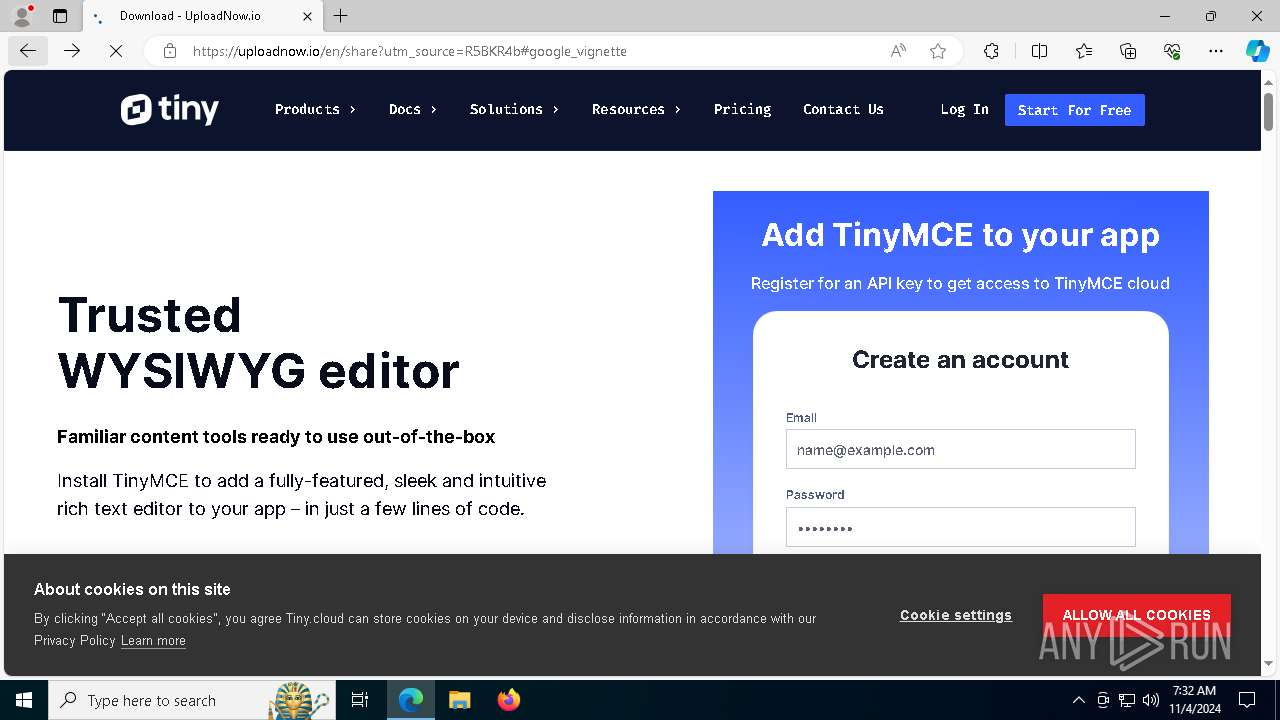Open File Explorer from the taskbar
Screen dimensions: 1280x720
click(459, 700)
